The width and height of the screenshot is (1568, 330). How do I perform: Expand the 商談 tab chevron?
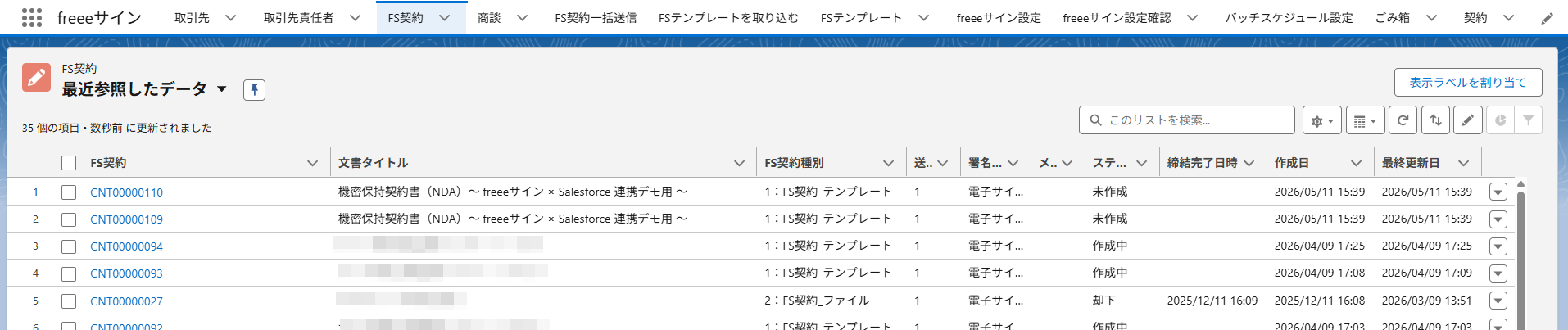[522, 17]
